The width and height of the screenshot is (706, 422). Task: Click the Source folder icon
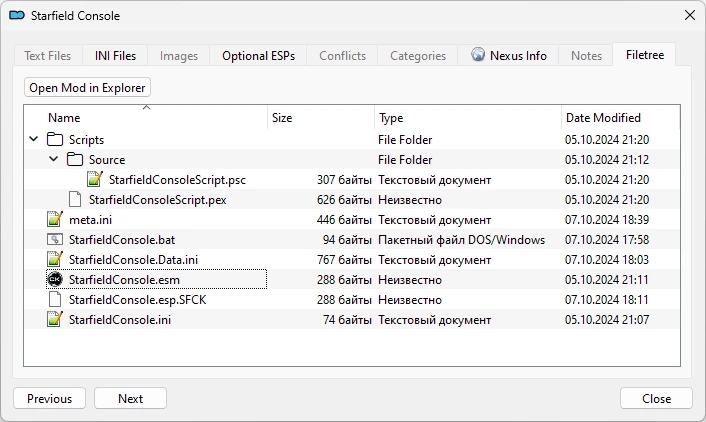[75, 159]
